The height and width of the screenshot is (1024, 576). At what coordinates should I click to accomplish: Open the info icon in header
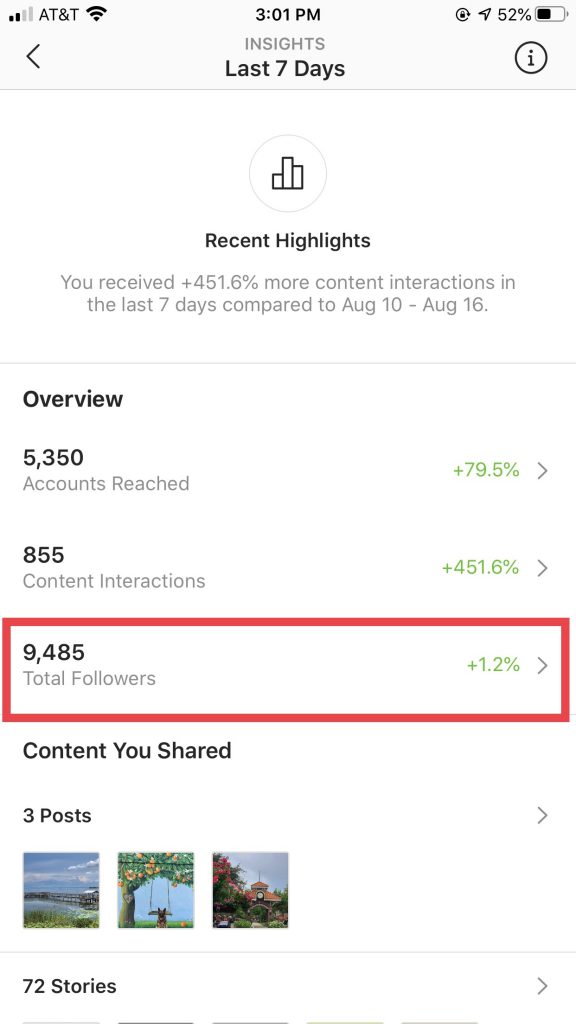pyautogui.click(x=531, y=59)
